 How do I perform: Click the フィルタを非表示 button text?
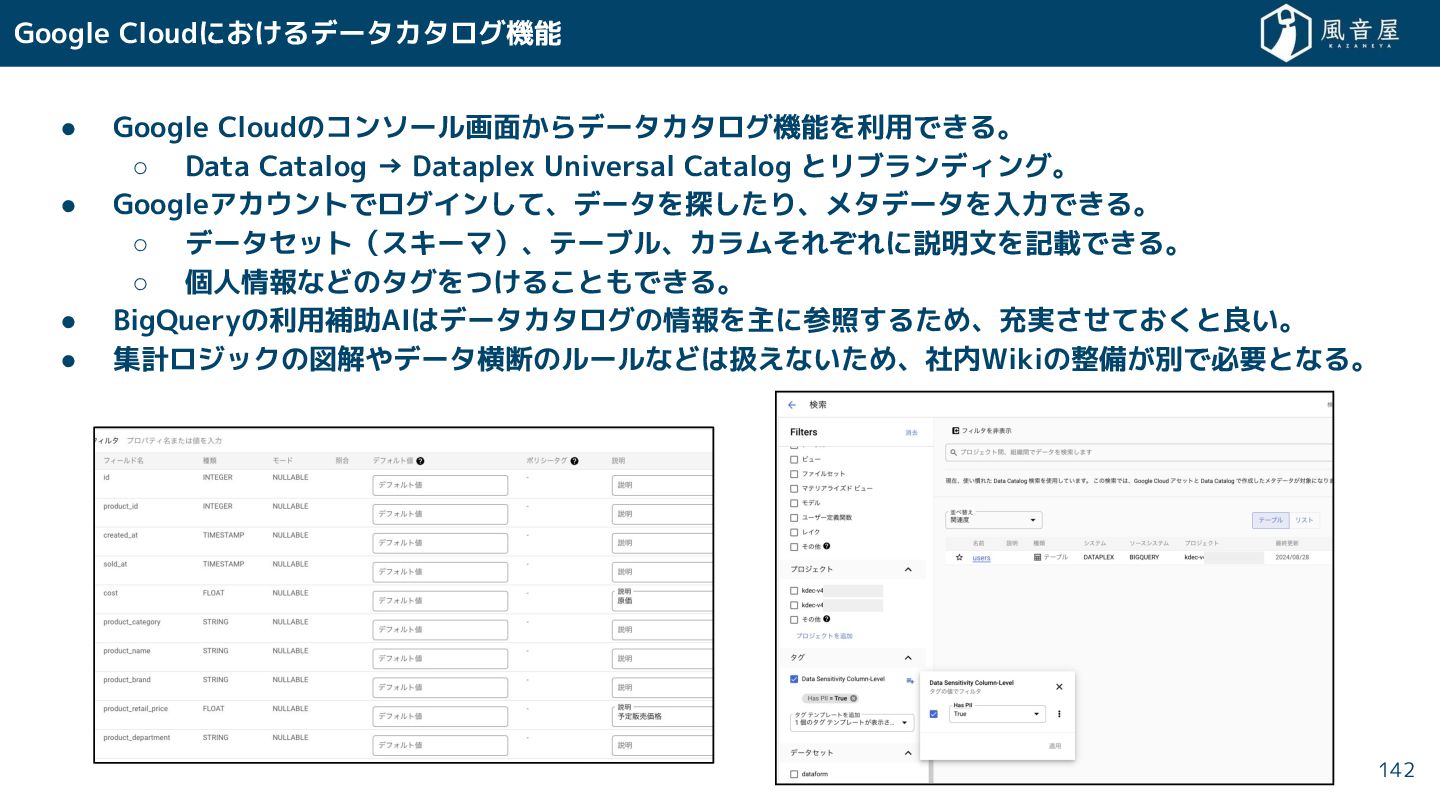pyautogui.click(x=986, y=431)
